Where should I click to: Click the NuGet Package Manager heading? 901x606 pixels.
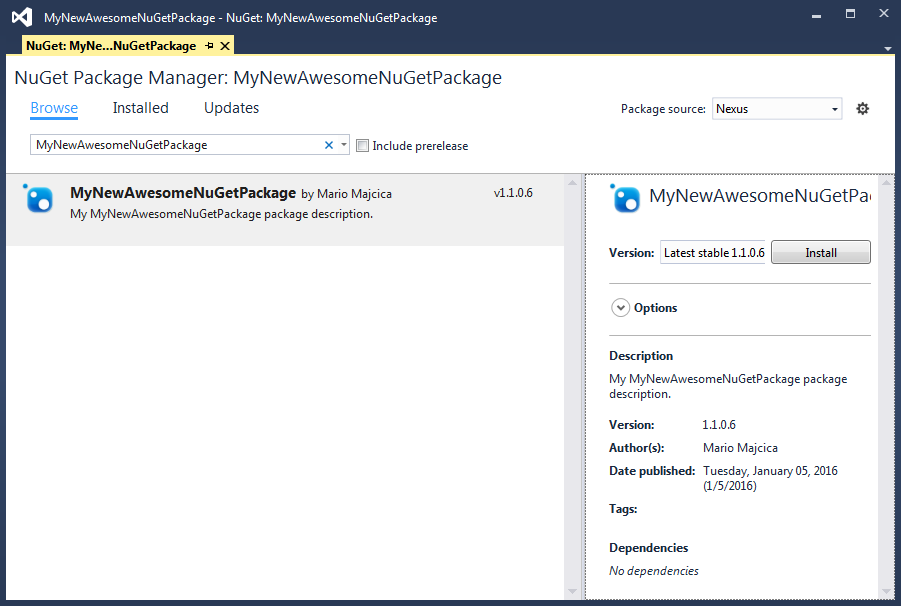(x=258, y=78)
